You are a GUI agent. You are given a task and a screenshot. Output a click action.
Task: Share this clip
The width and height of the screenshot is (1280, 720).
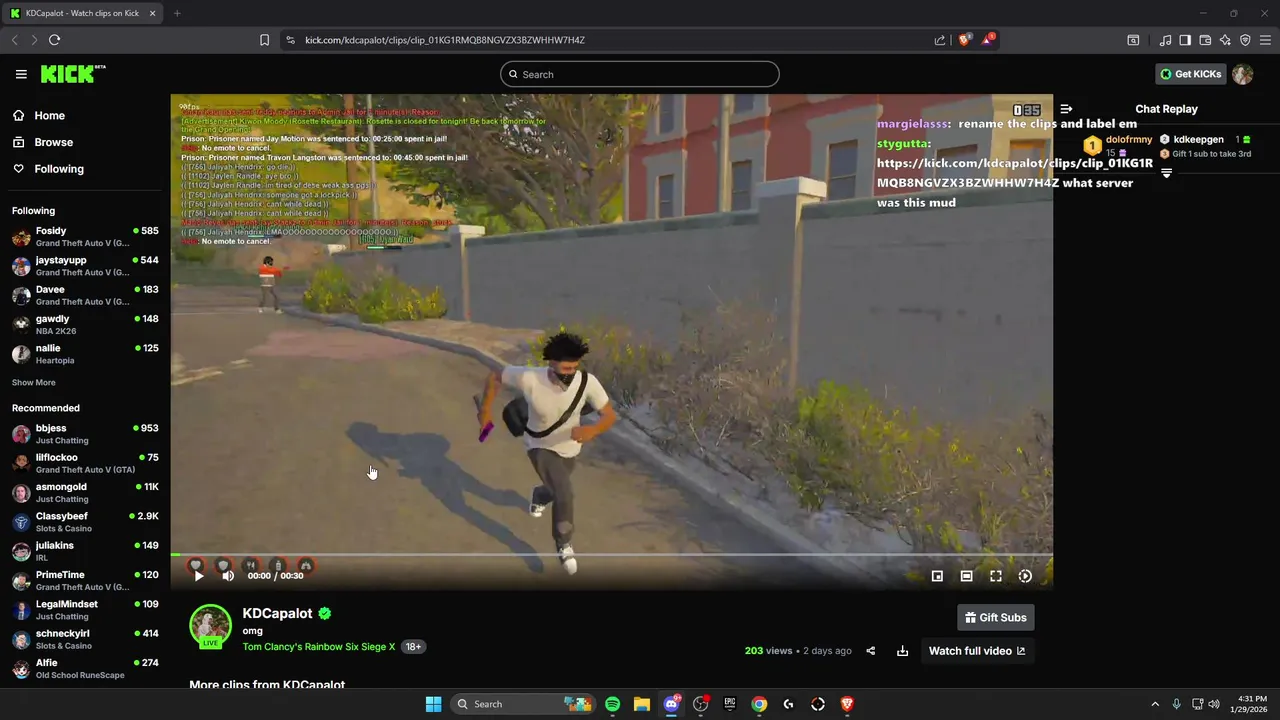(x=870, y=651)
